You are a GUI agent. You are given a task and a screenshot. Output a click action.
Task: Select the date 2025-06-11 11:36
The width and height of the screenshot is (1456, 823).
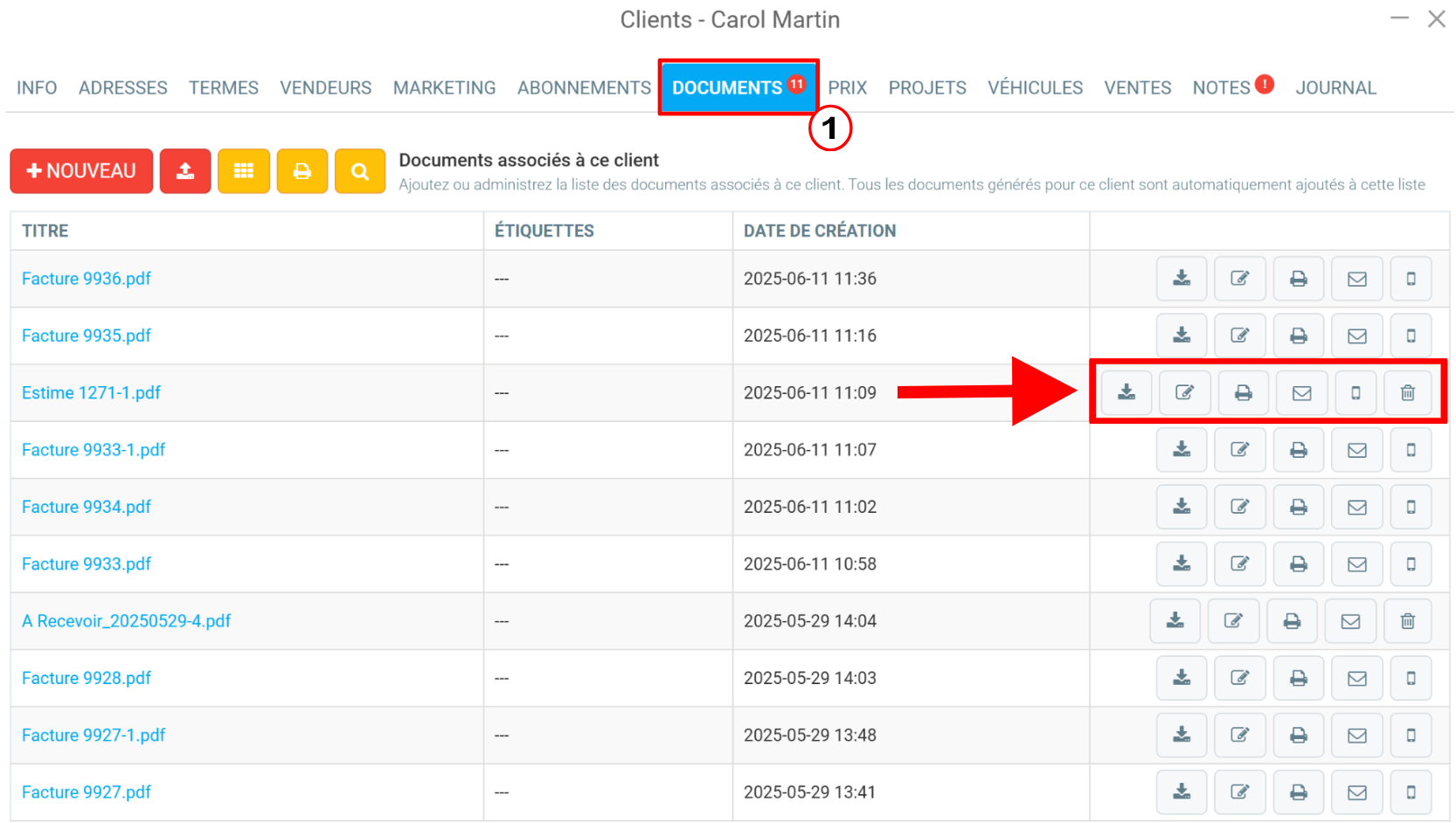pyautogui.click(x=810, y=279)
